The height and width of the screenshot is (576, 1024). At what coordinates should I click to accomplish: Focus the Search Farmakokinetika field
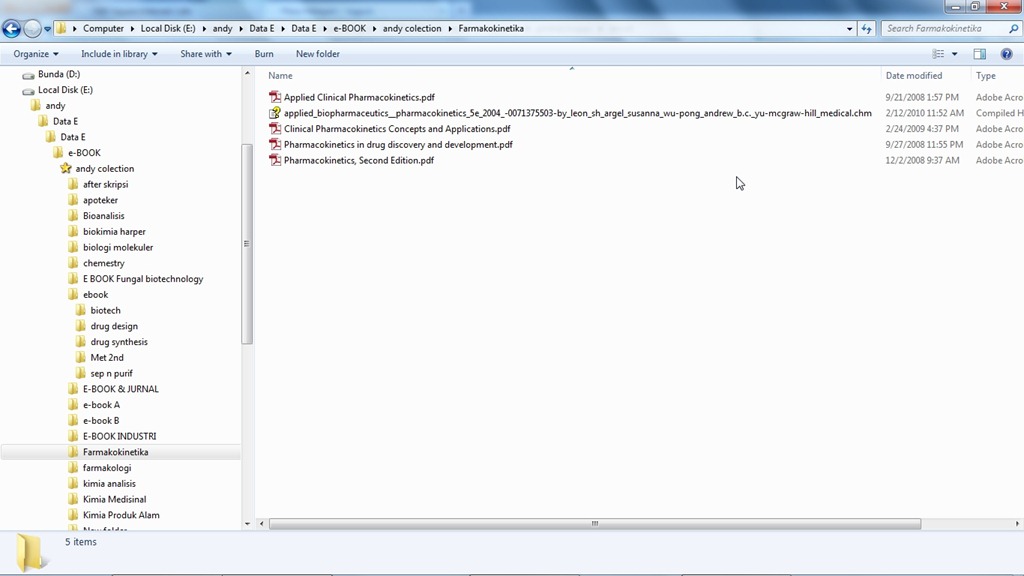[945, 29]
